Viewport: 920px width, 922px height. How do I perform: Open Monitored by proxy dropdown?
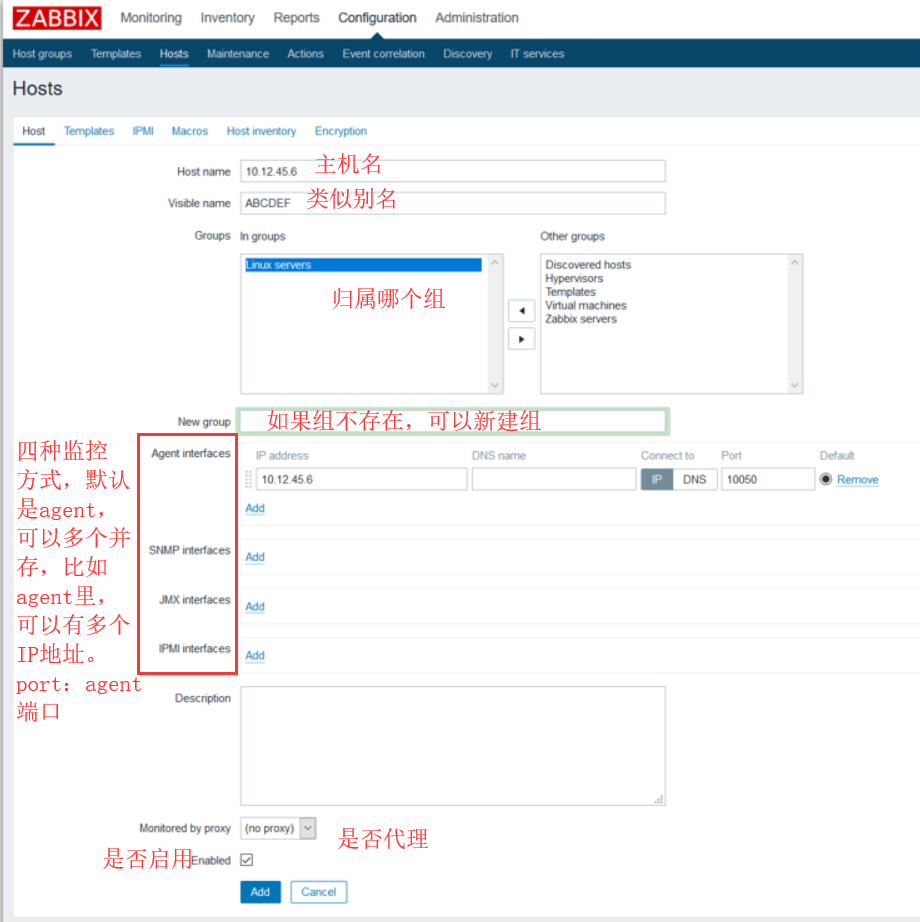[278, 828]
